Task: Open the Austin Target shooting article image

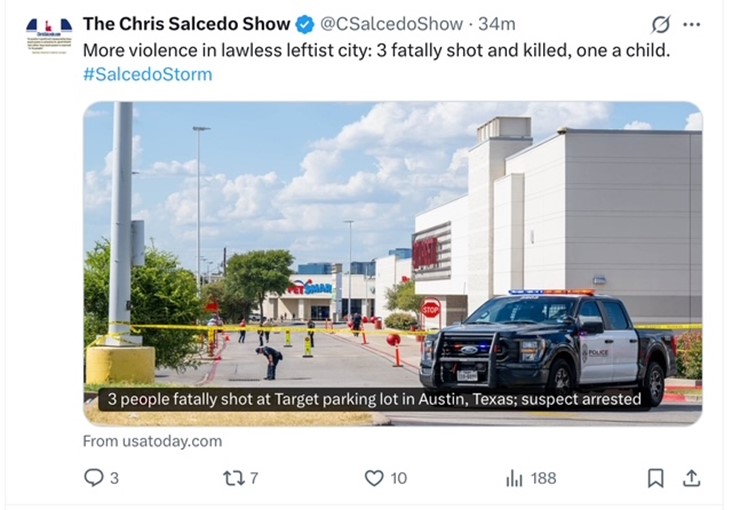Action: tap(393, 263)
